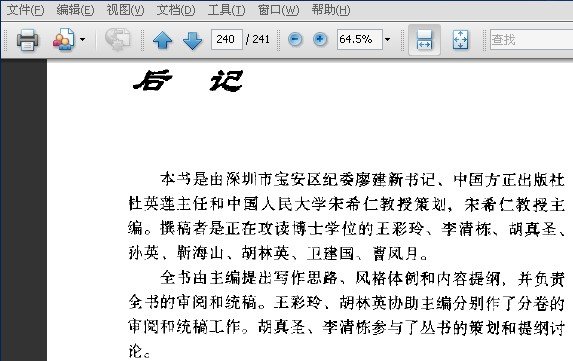Open the 文件(F) menu
This screenshot has height=361, width=573.
pos(26,10)
